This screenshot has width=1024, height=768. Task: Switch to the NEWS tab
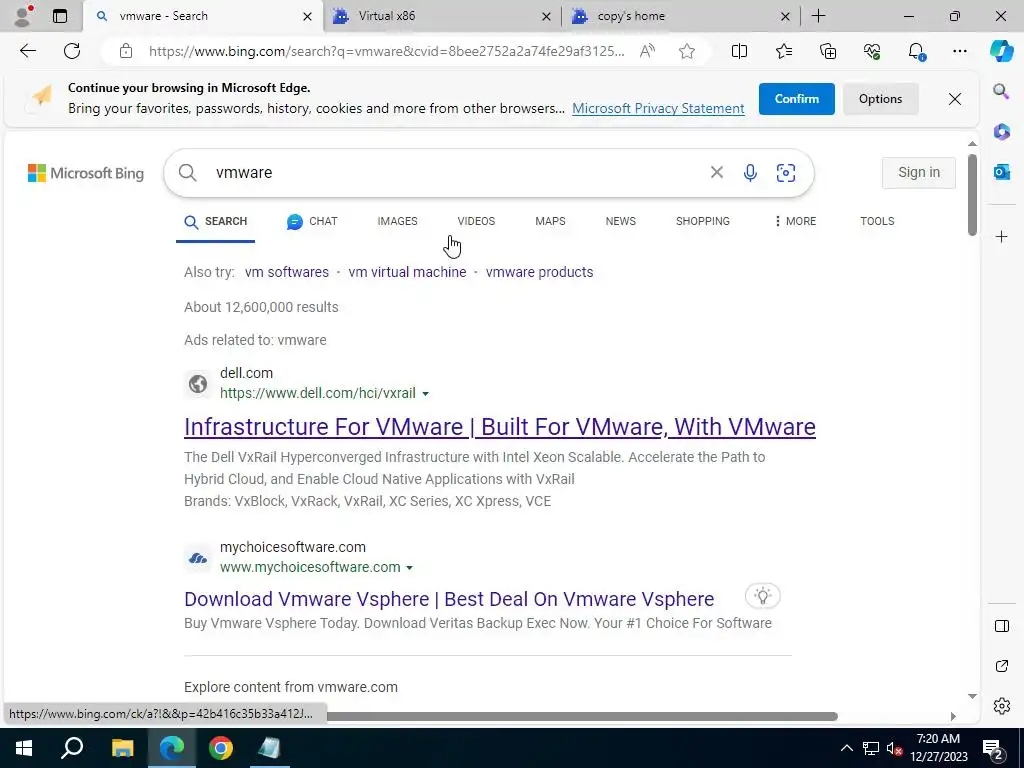coord(620,221)
